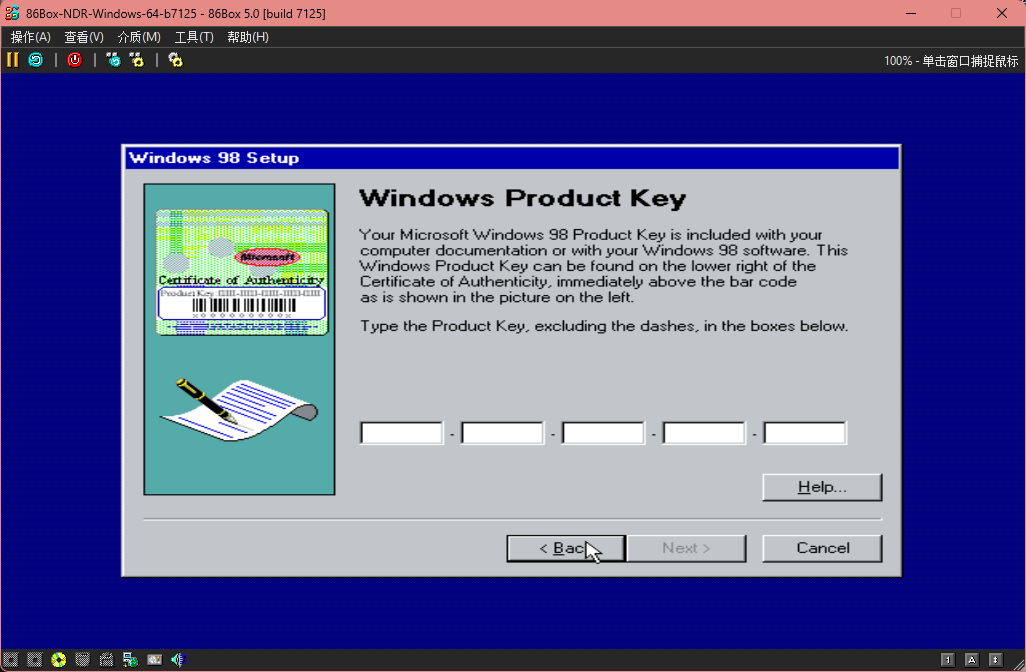
Task: Focus the first product key box
Action: click(x=402, y=433)
